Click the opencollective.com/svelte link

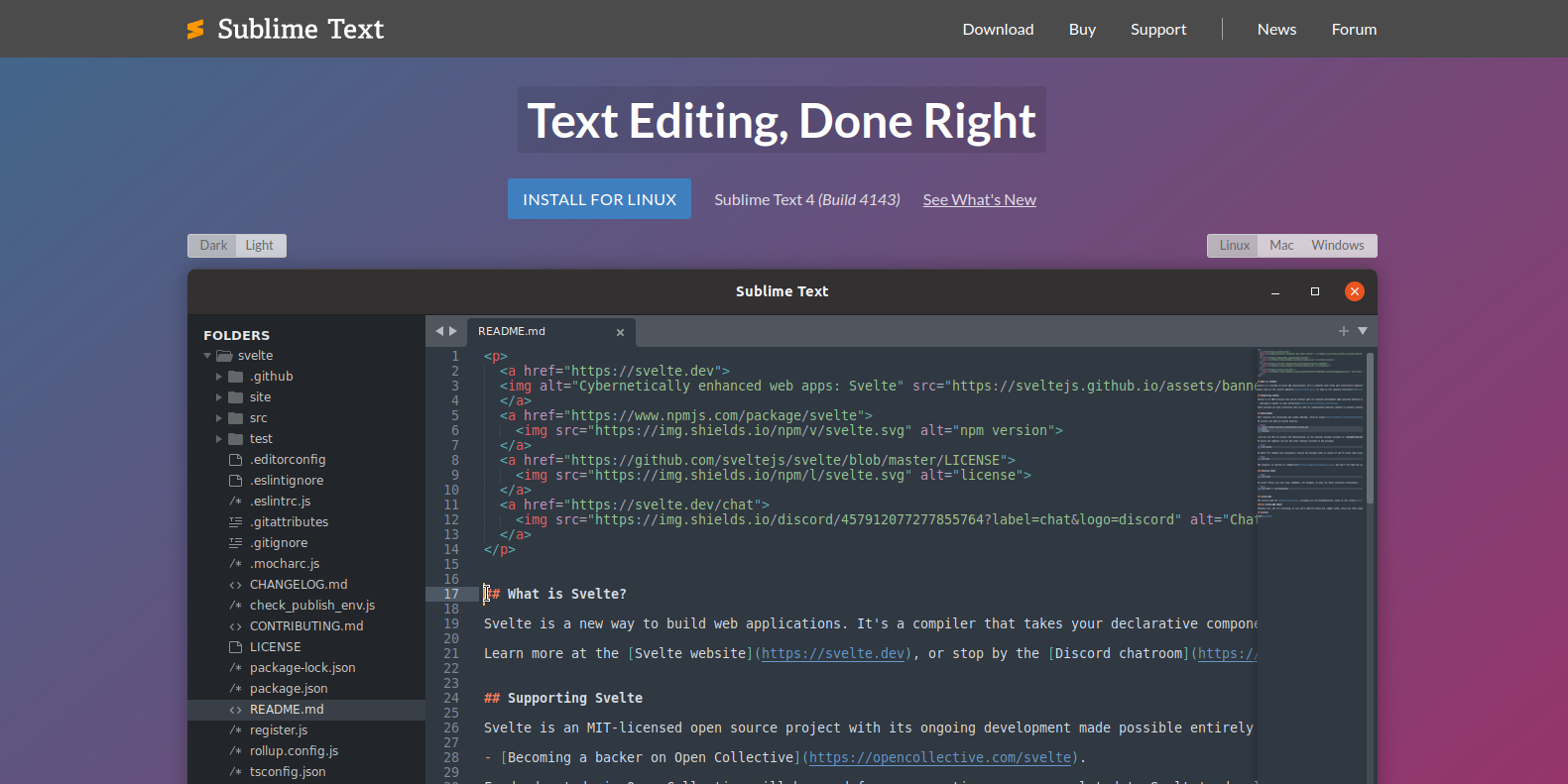tap(940, 758)
